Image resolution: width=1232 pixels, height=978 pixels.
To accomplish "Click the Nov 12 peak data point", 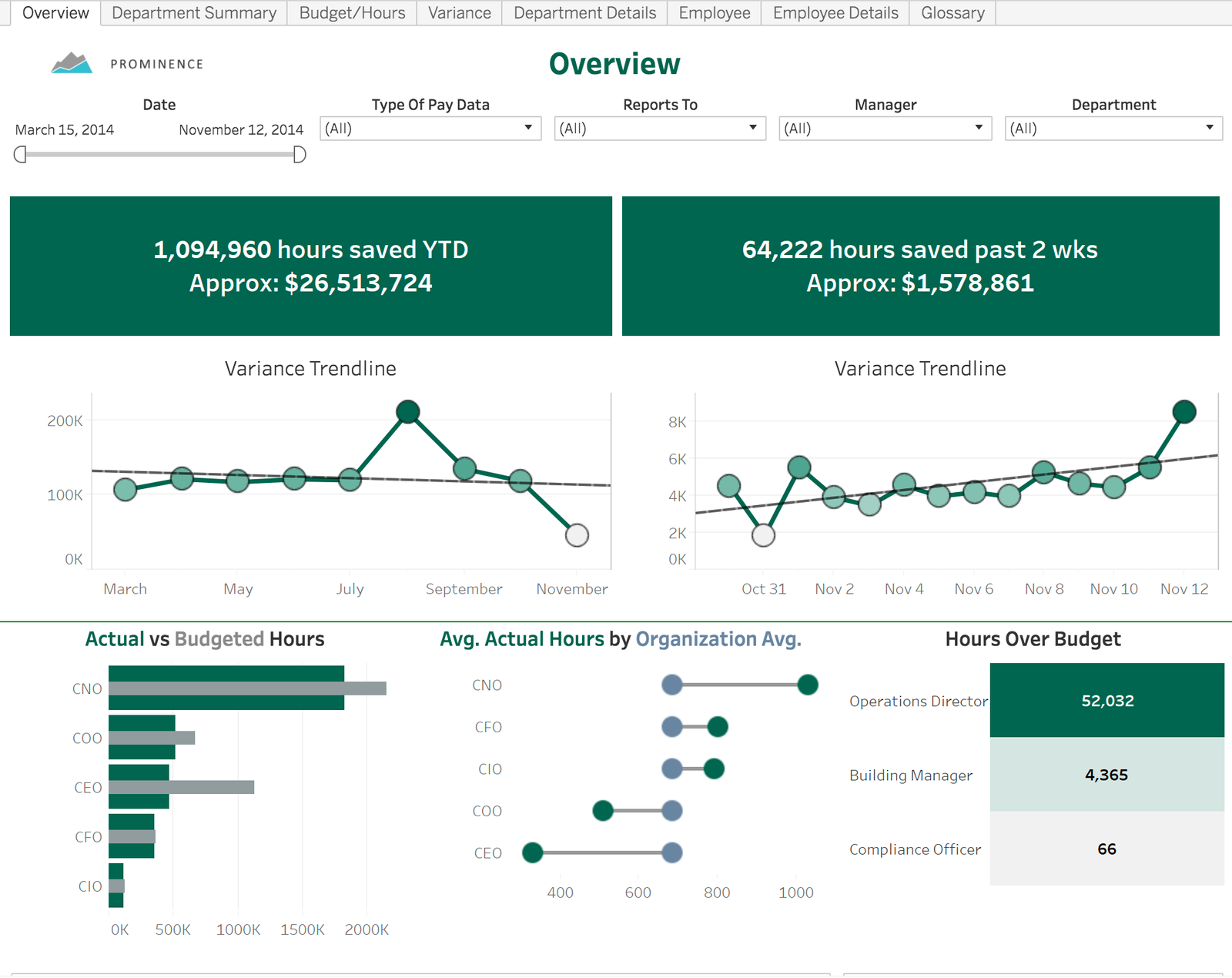I will [x=1183, y=412].
